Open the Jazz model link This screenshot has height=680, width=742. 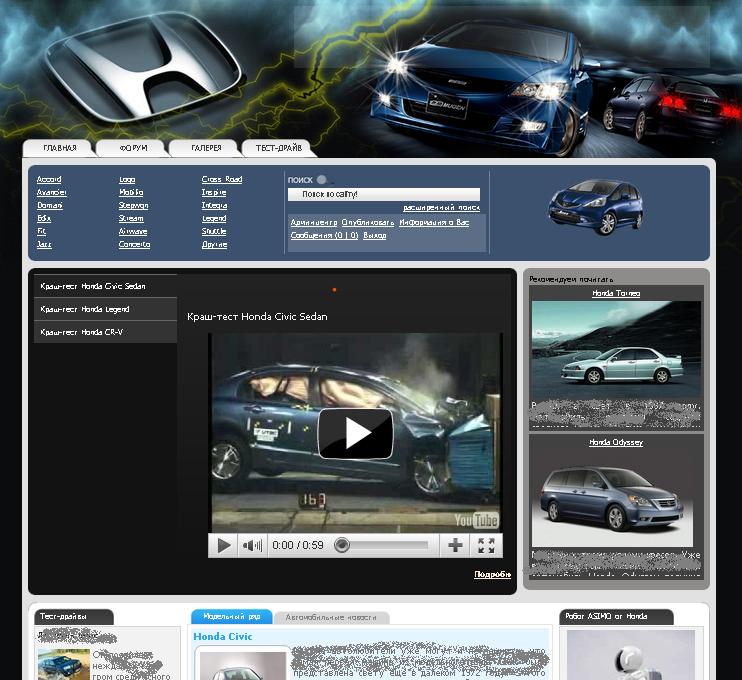[44, 244]
